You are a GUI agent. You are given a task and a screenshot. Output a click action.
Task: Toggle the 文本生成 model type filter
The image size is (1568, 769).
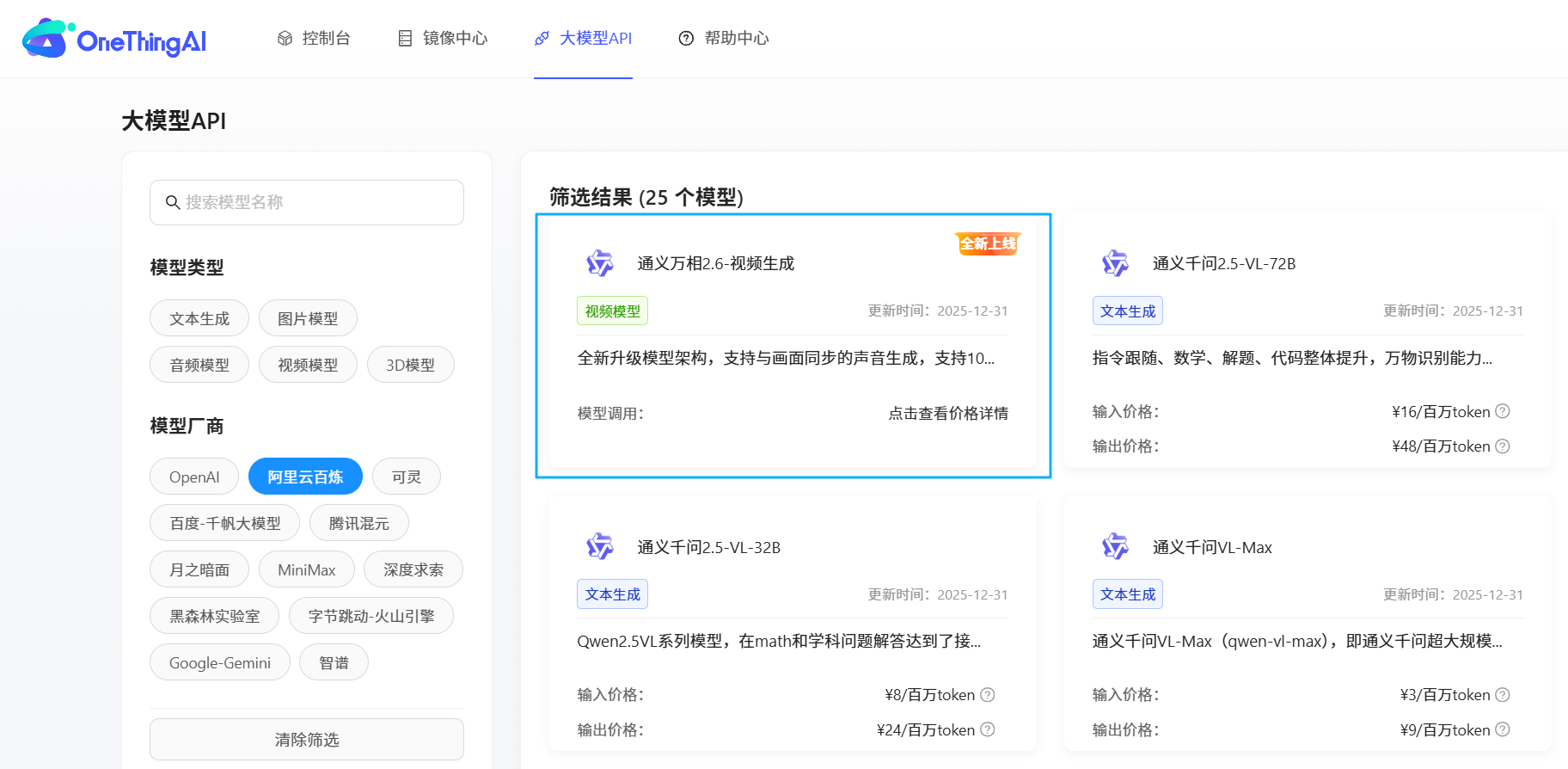(199, 318)
